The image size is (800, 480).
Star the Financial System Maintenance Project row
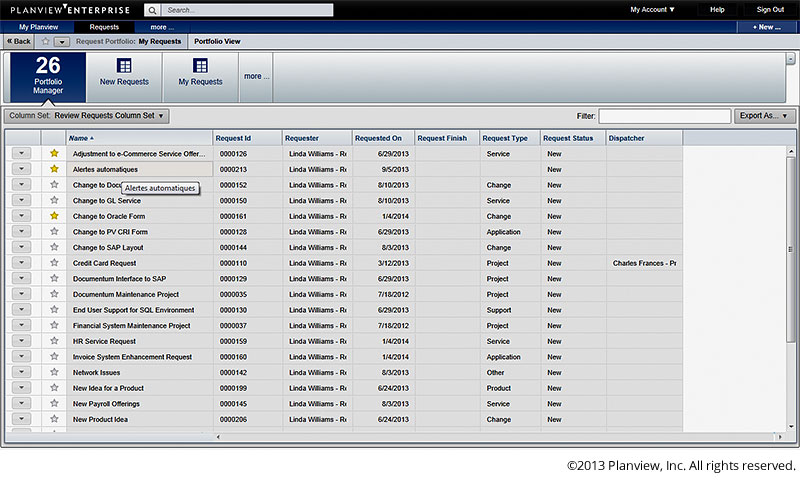[54, 325]
